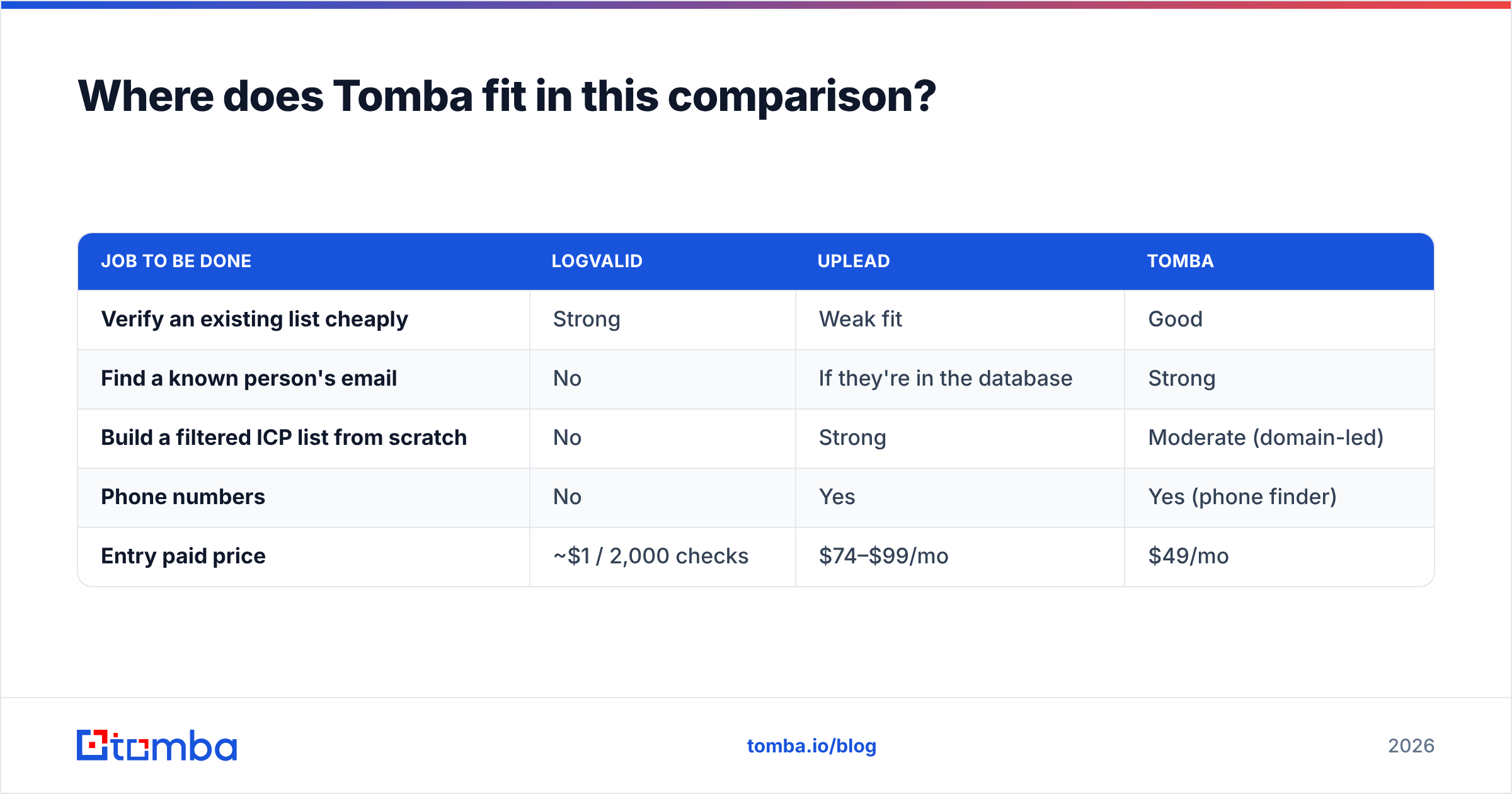Click UpLead 'Strong' in the ICP list row
Image resolution: width=1512 pixels, height=794 pixels.
pyautogui.click(x=852, y=438)
